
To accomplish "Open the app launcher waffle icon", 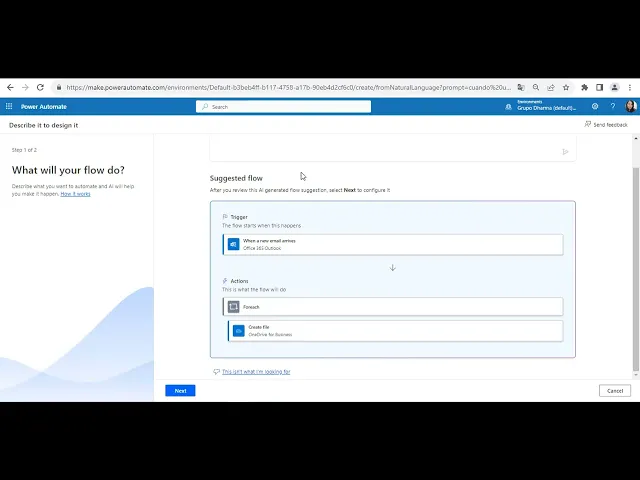I will (x=9, y=107).
